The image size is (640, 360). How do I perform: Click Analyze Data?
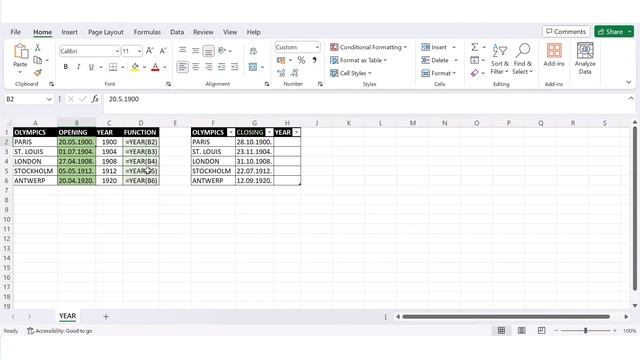pyautogui.click(x=585, y=58)
